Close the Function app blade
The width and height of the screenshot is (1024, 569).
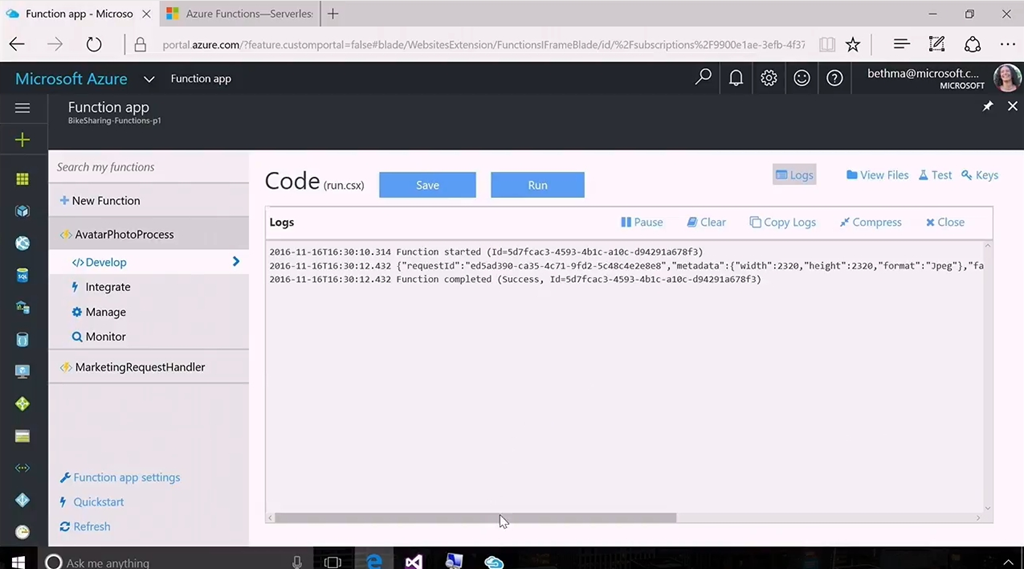(1012, 106)
